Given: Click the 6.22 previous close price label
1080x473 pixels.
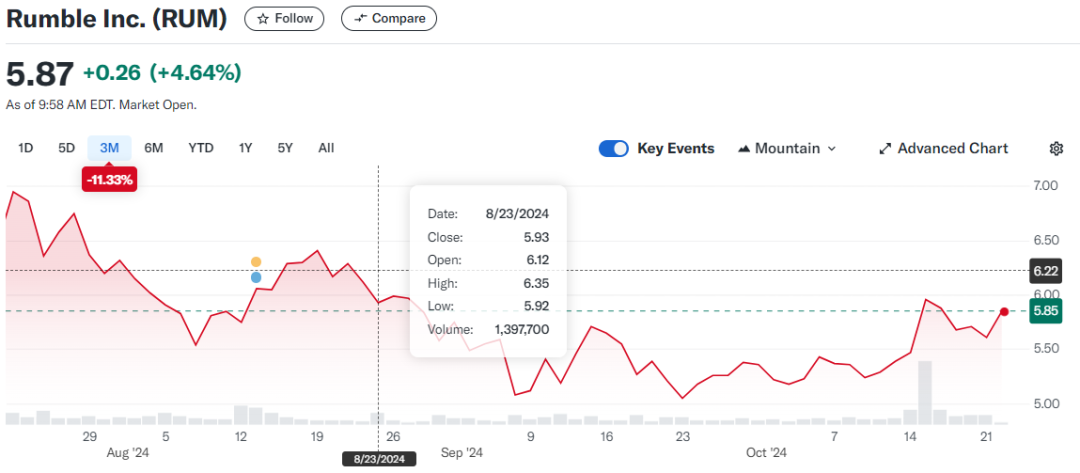Looking at the screenshot, I should pyautogui.click(x=1047, y=270).
